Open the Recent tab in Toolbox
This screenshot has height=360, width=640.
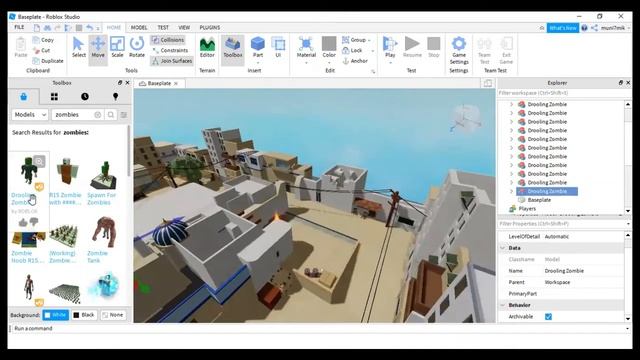85,97
